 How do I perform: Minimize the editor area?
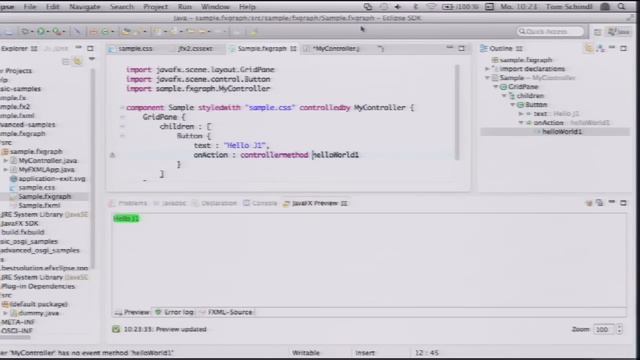pos(449,48)
